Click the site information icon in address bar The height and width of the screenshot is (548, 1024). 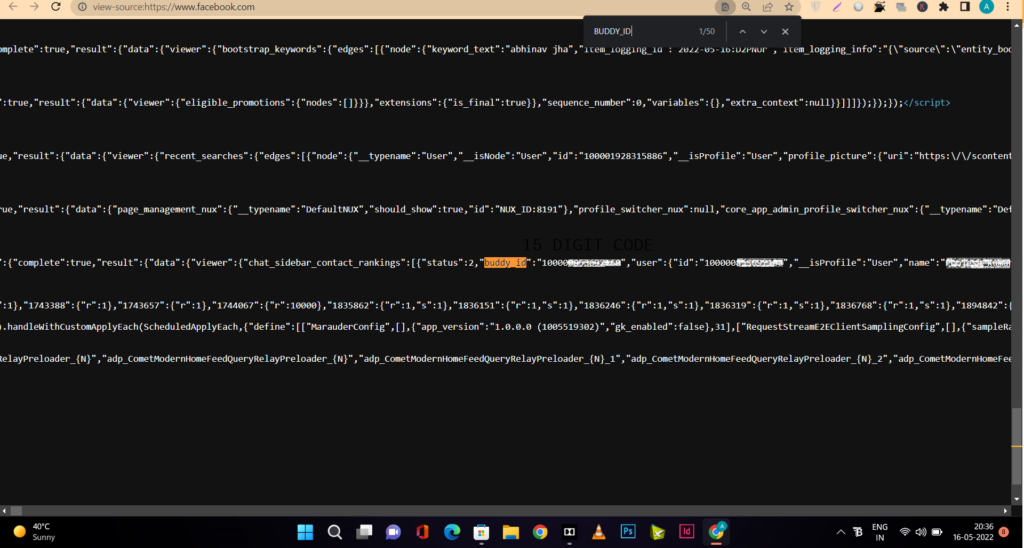click(82, 7)
